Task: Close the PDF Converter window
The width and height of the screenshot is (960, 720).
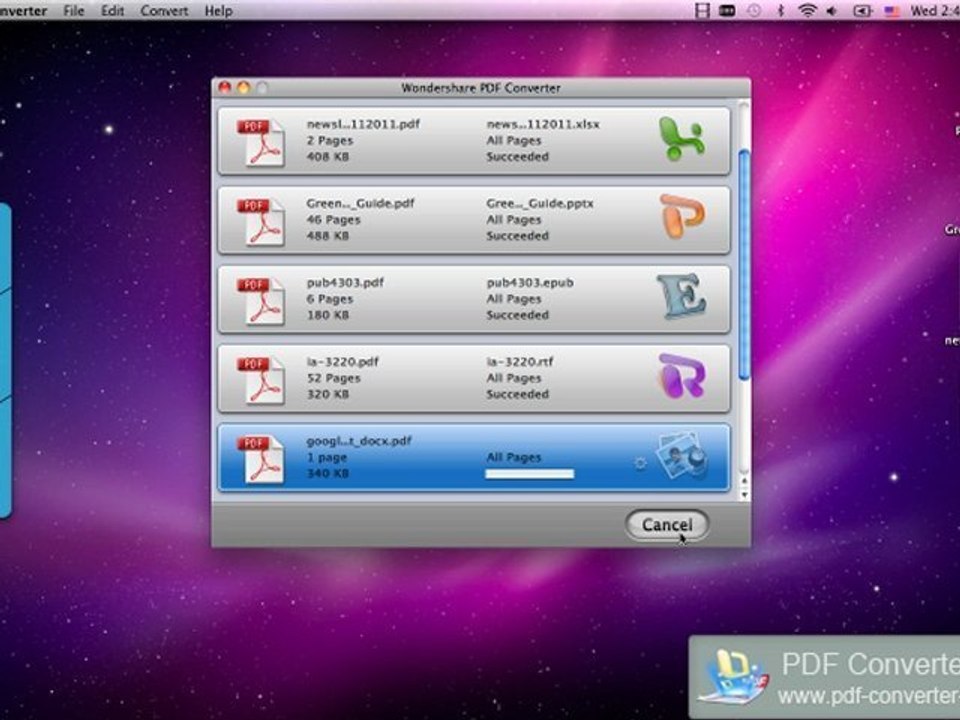Action: point(225,88)
